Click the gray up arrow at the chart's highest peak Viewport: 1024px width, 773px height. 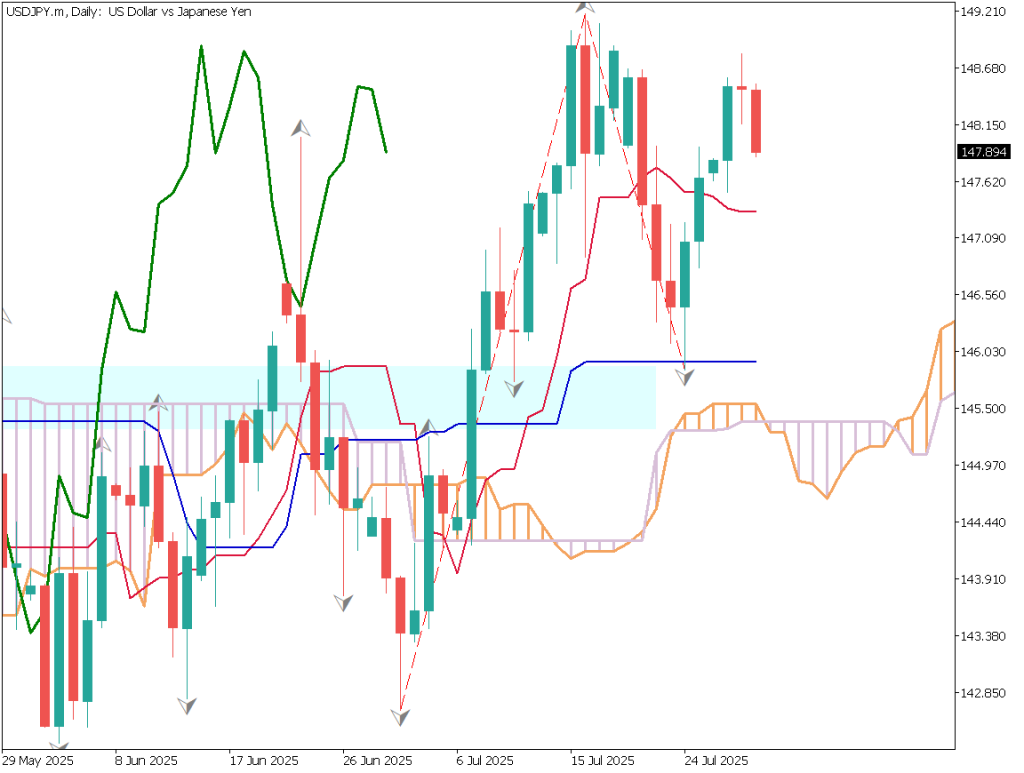pos(583,10)
